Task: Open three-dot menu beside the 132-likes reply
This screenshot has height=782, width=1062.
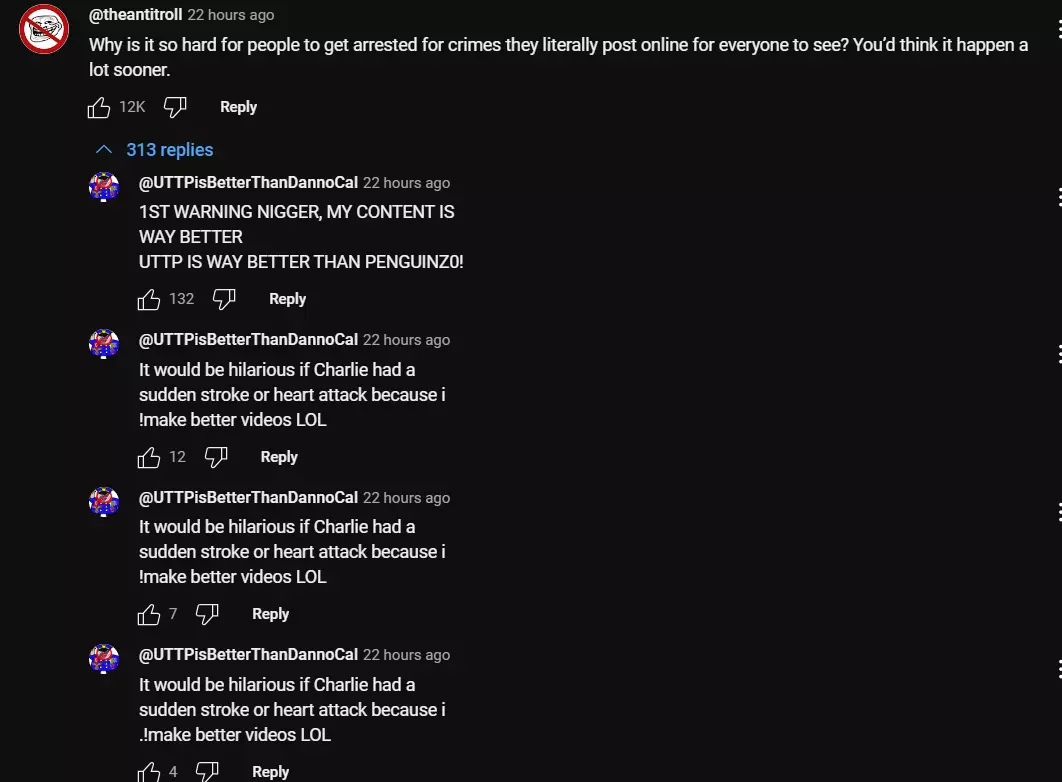Action: [1058, 196]
